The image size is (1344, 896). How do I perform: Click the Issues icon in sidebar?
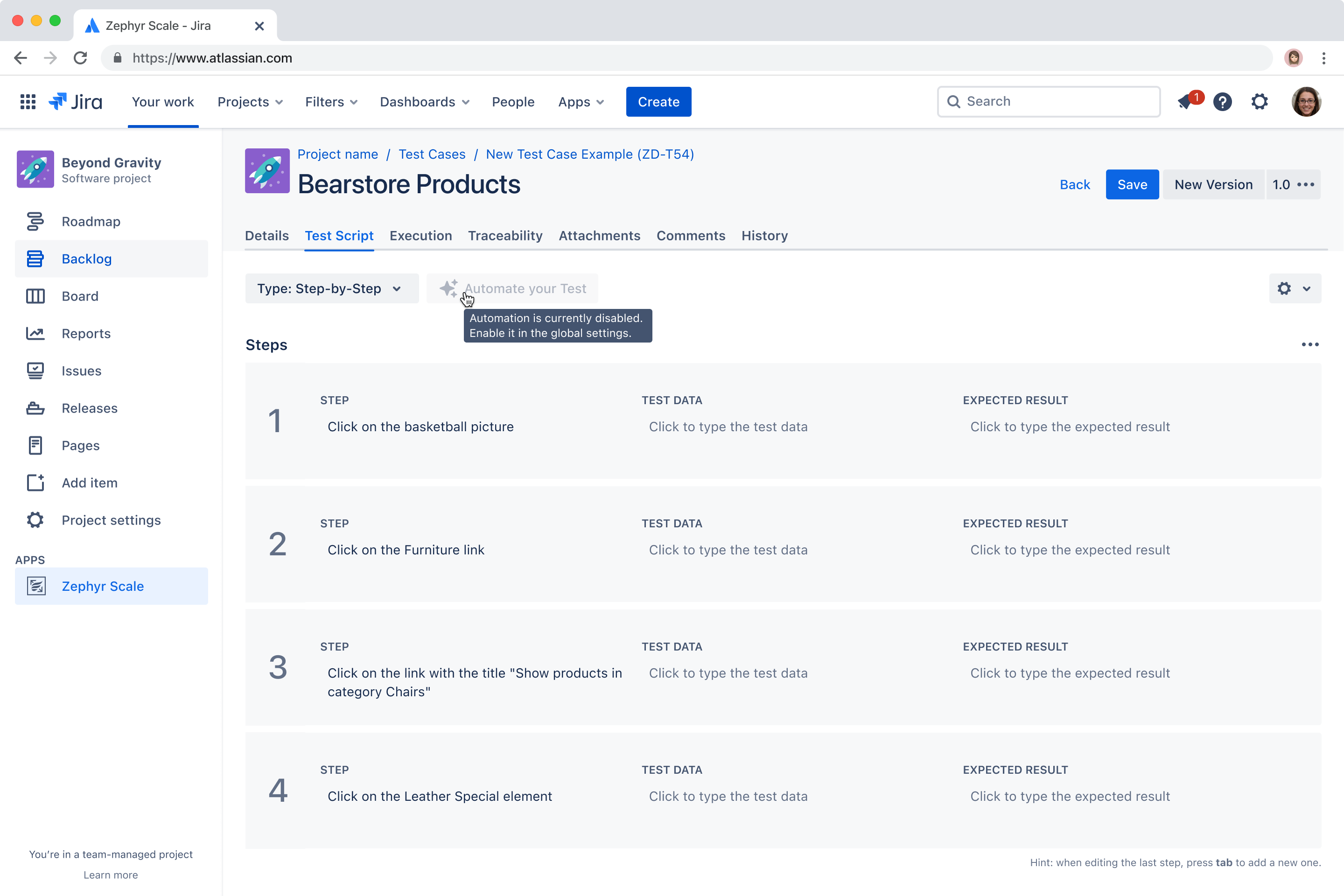35,371
